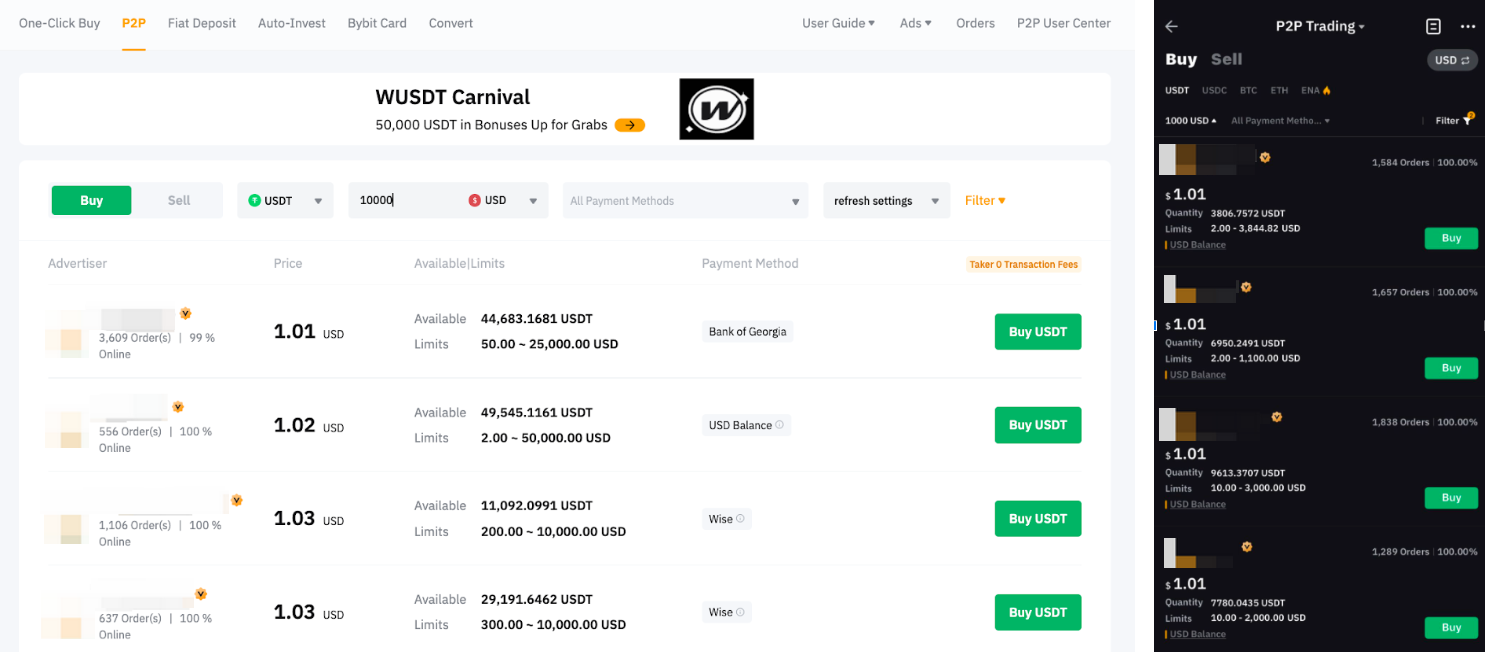The image size is (1485, 652).
Task: Open the Fiat Deposit tab
Action: (202, 23)
